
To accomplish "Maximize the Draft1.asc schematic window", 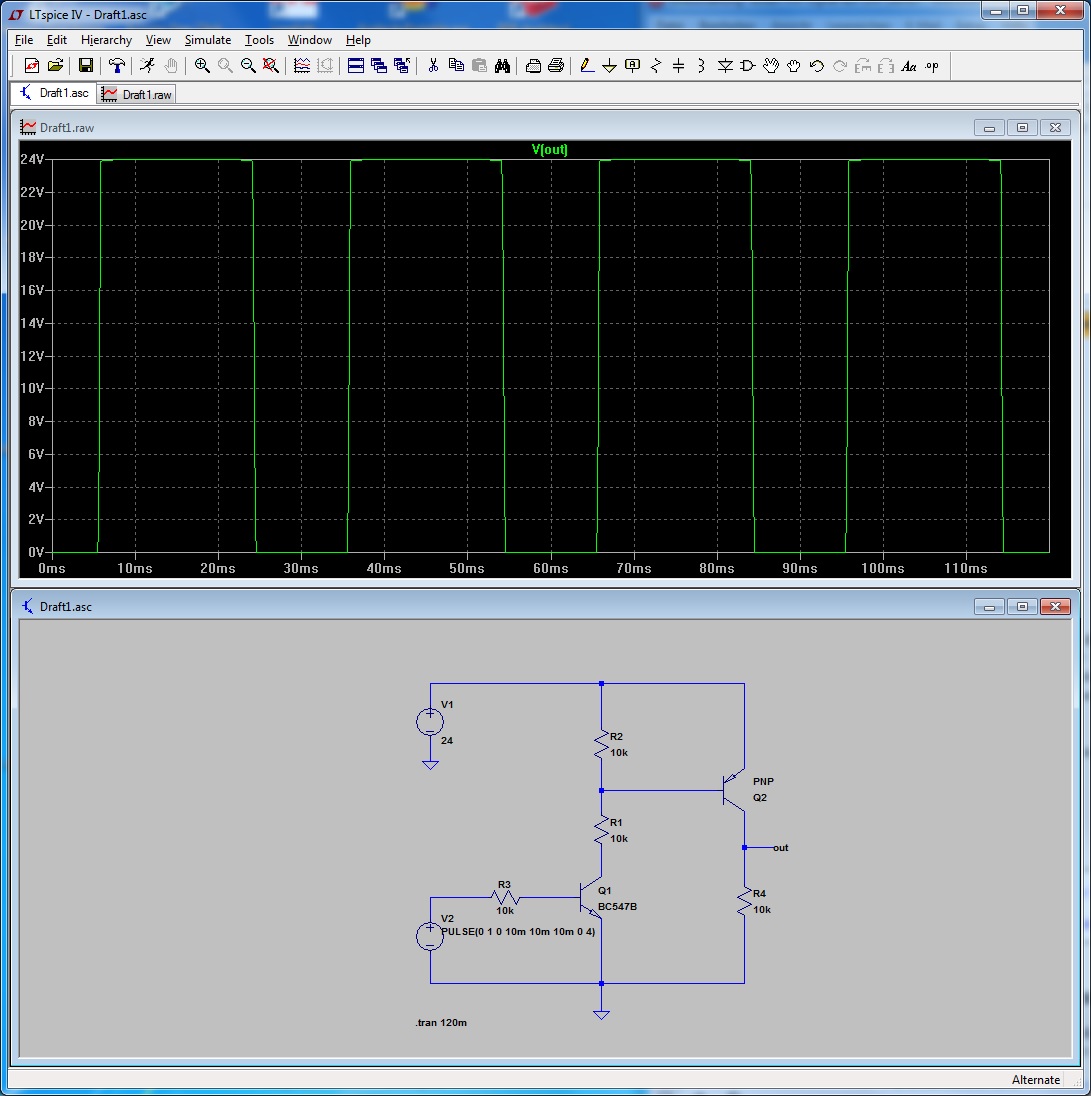I will point(1023,607).
